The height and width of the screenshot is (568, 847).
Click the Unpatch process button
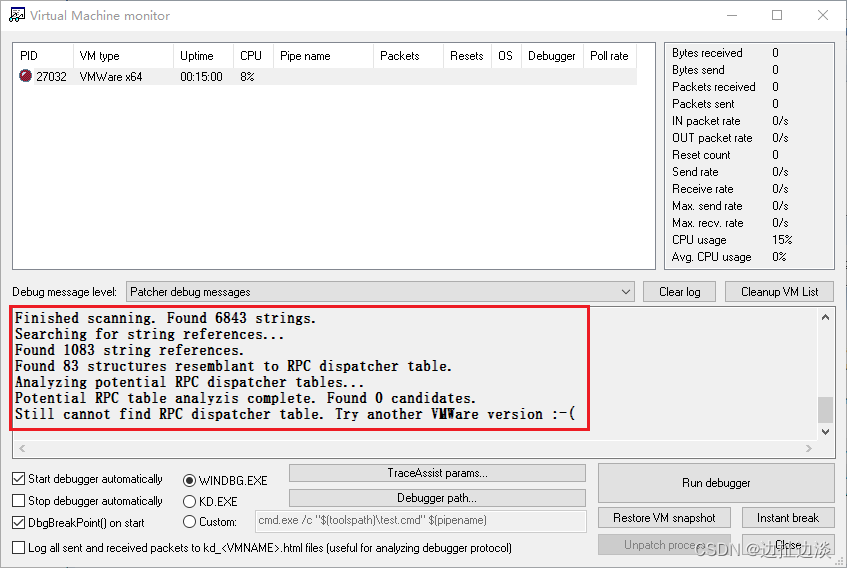click(664, 545)
